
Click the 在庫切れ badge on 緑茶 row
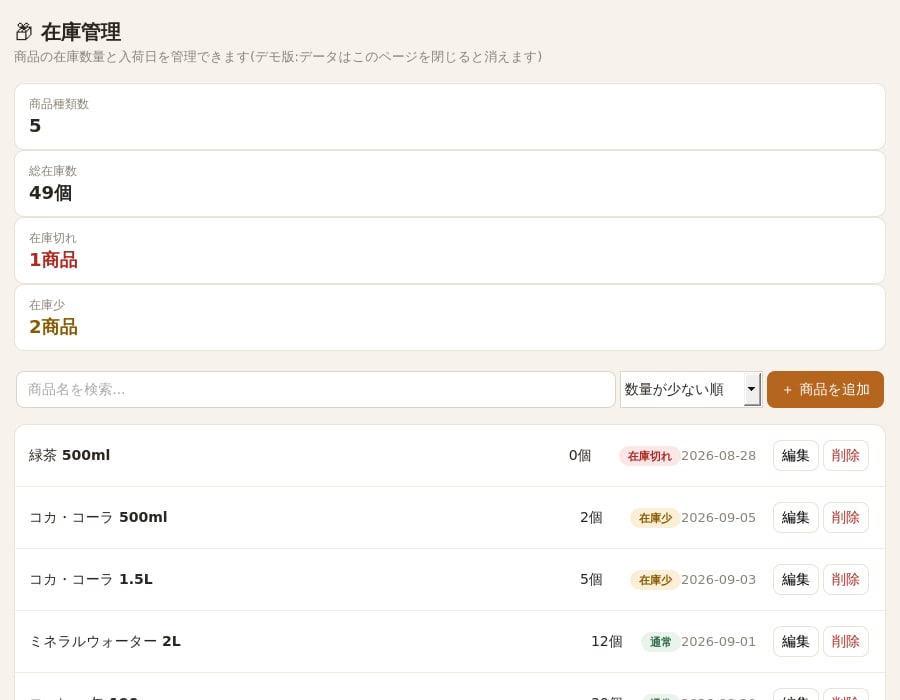tap(649, 456)
